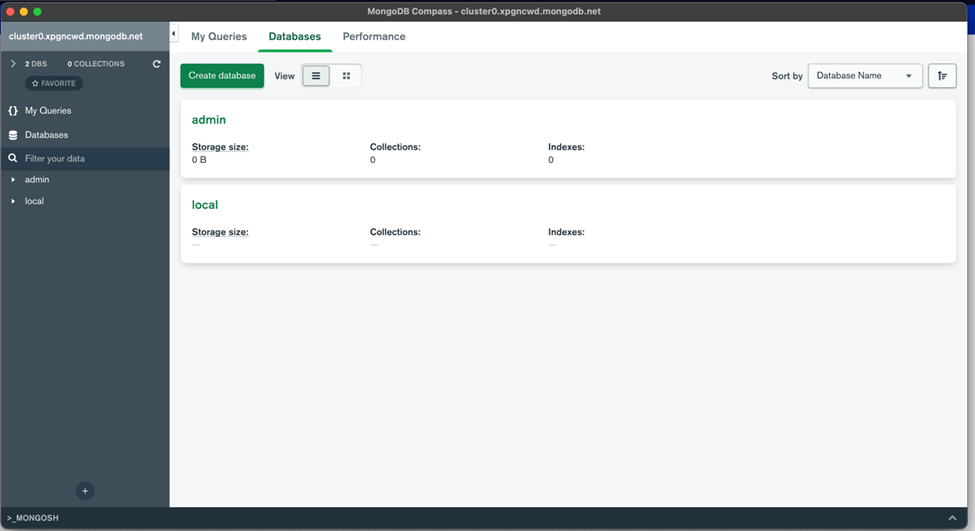The width and height of the screenshot is (975, 531).
Task: Collapse the sidebar with the arrow toggle
Action: click(173, 34)
